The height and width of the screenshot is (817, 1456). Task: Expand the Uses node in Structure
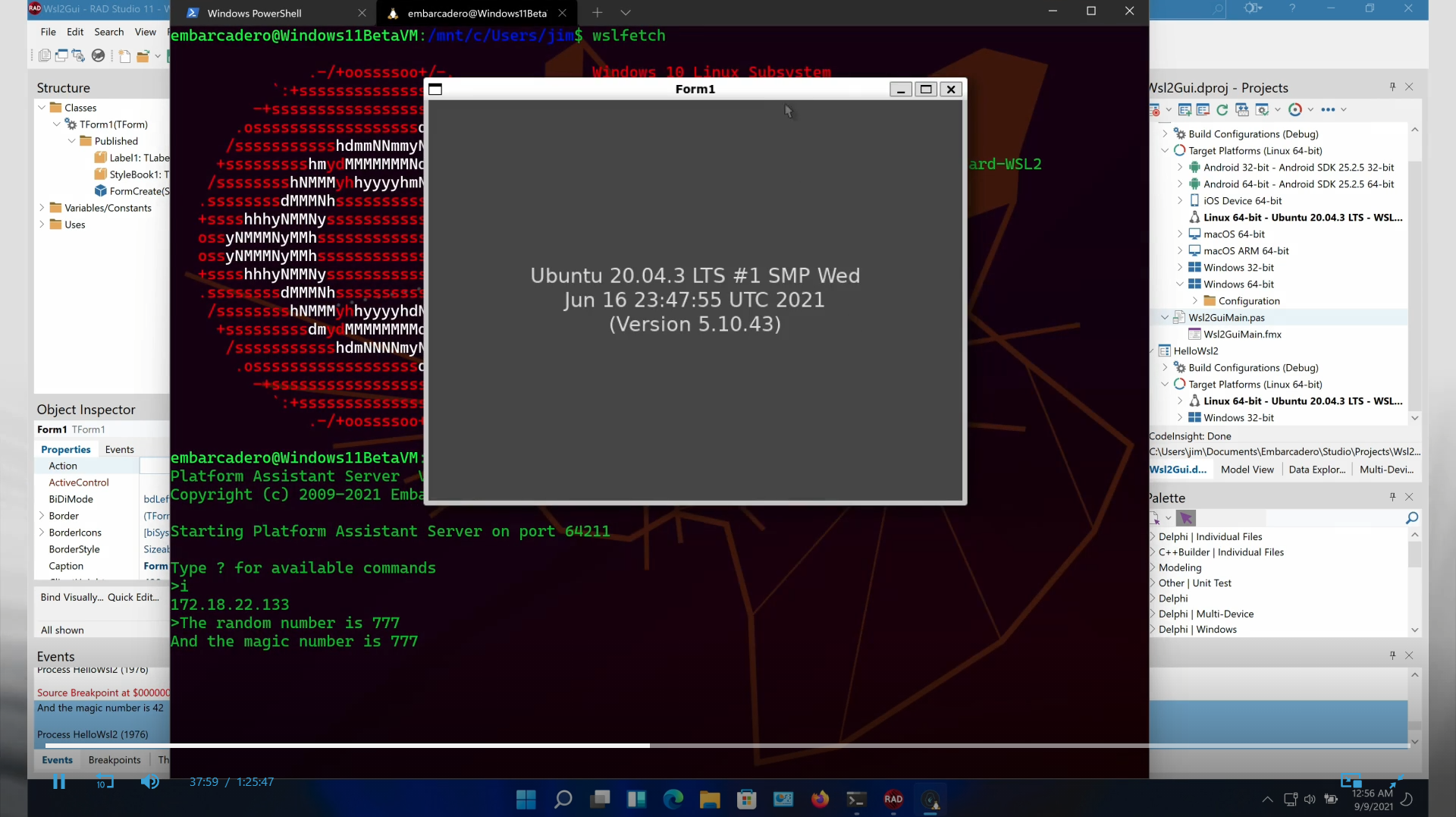(x=42, y=225)
